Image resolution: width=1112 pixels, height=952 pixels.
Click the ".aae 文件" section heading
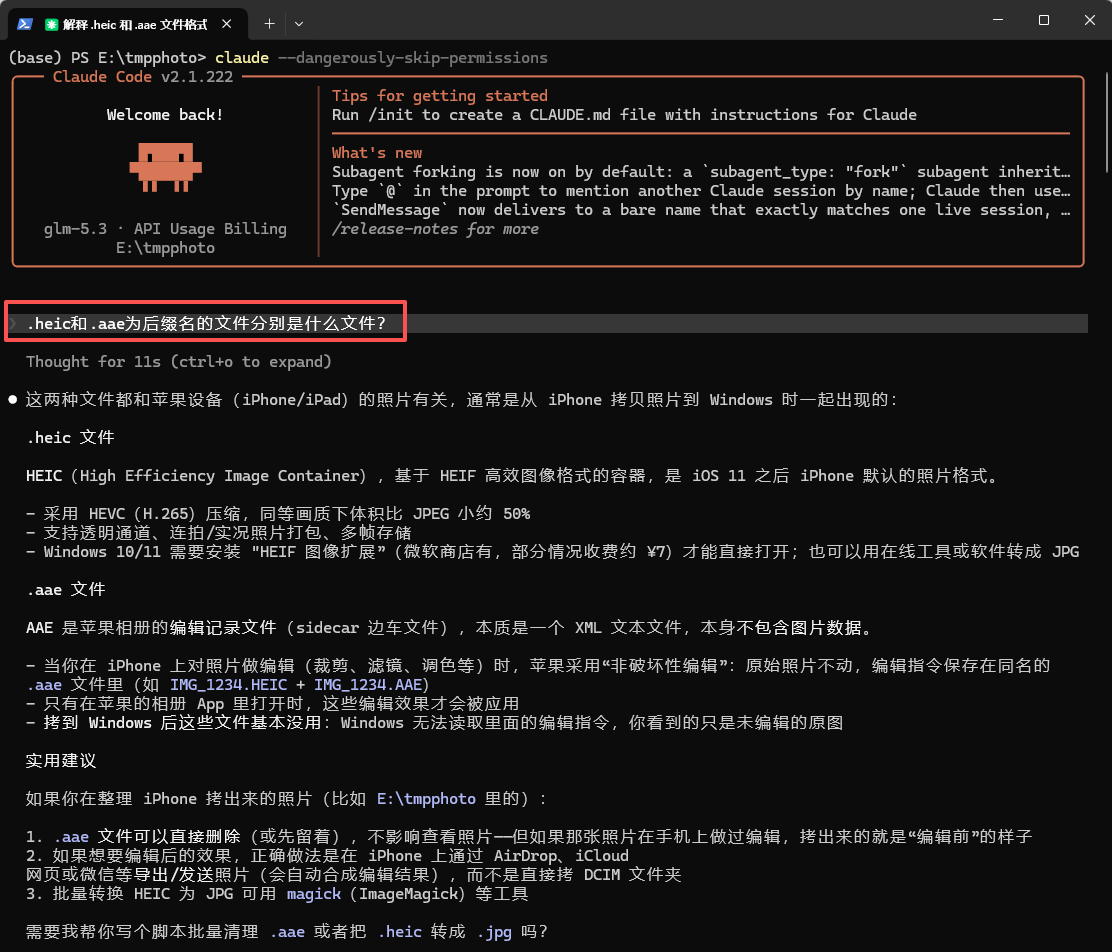(x=66, y=590)
